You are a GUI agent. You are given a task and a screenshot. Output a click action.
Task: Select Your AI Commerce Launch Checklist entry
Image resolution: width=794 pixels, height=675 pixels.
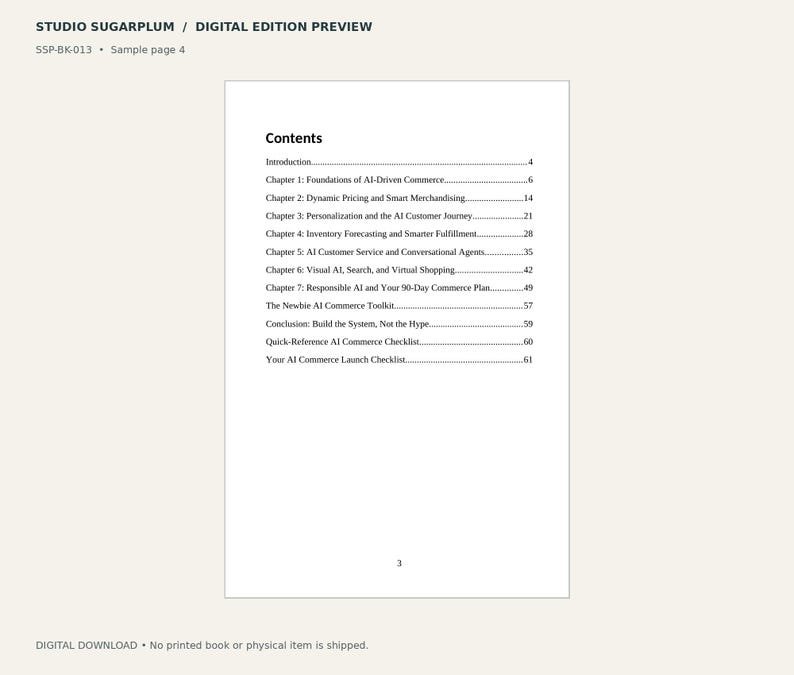tap(399, 360)
